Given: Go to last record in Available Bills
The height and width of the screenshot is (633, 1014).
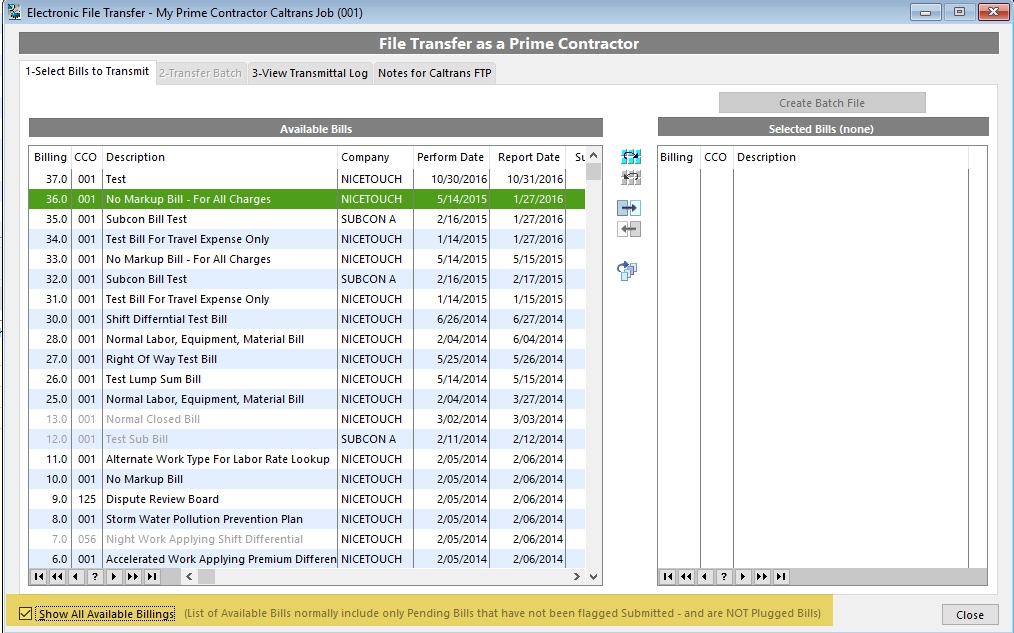Looking at the screenshot, I should [x=151, y=577].
